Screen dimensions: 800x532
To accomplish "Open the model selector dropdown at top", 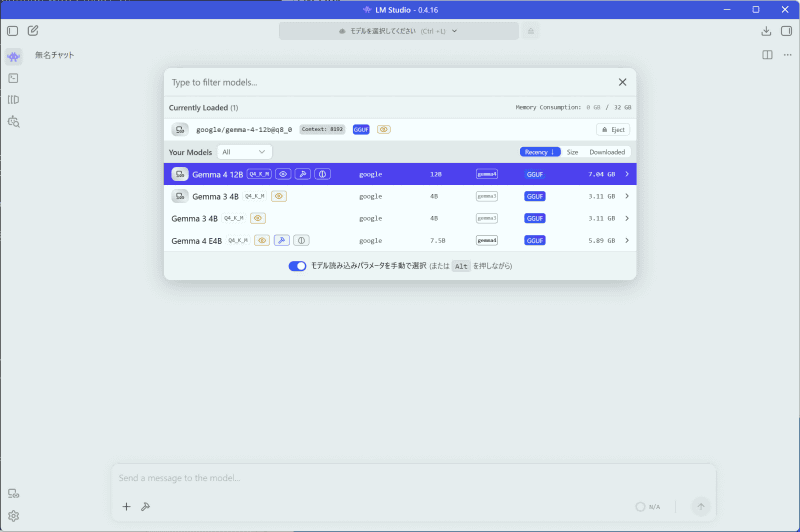I will (x=398, y=31).
